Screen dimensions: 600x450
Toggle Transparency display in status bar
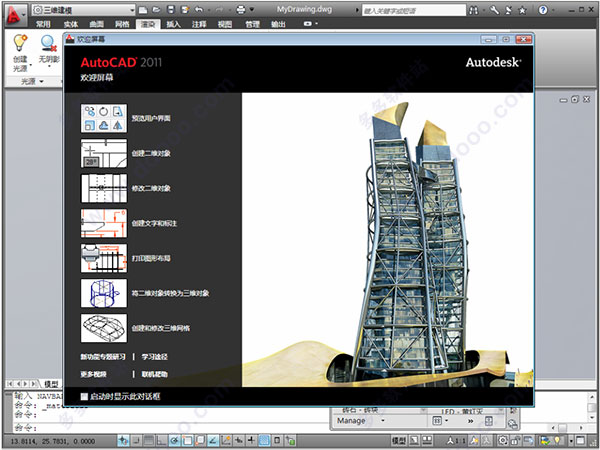point(264,441)
